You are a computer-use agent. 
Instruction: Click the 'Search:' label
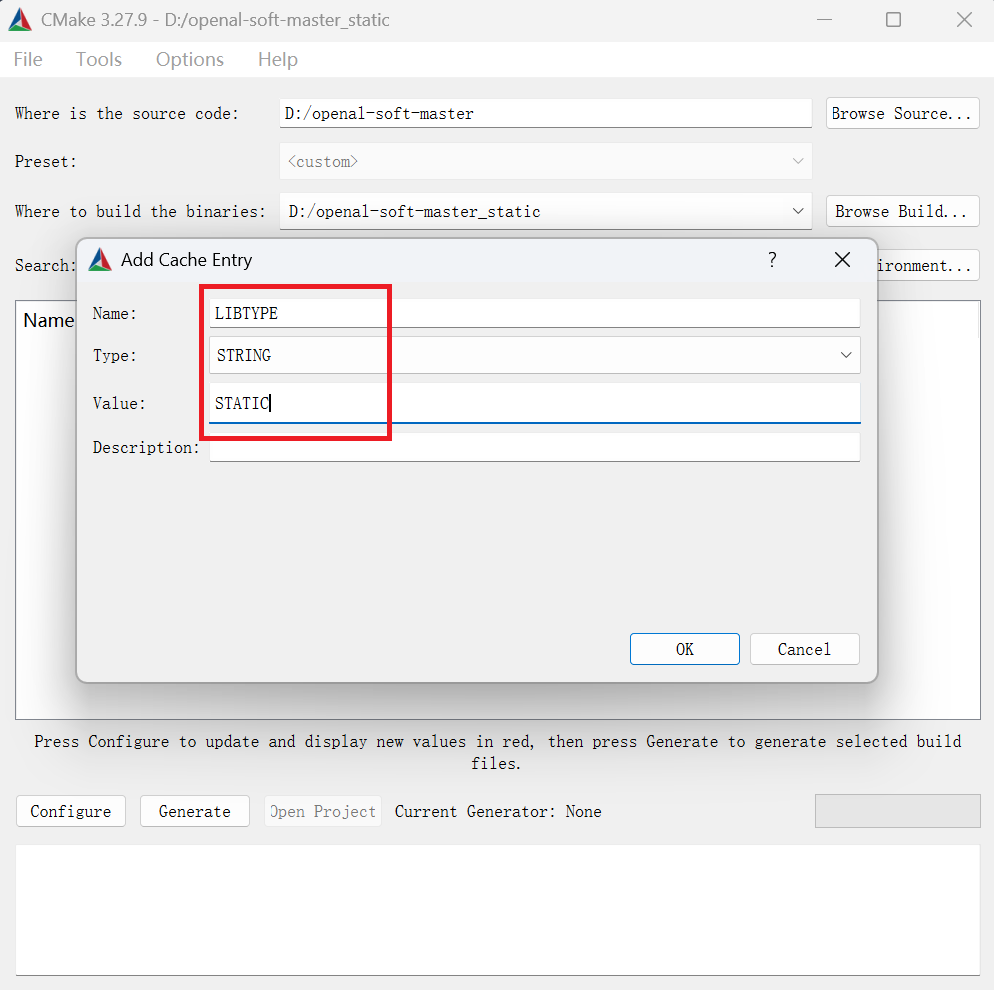coord(45,265)
